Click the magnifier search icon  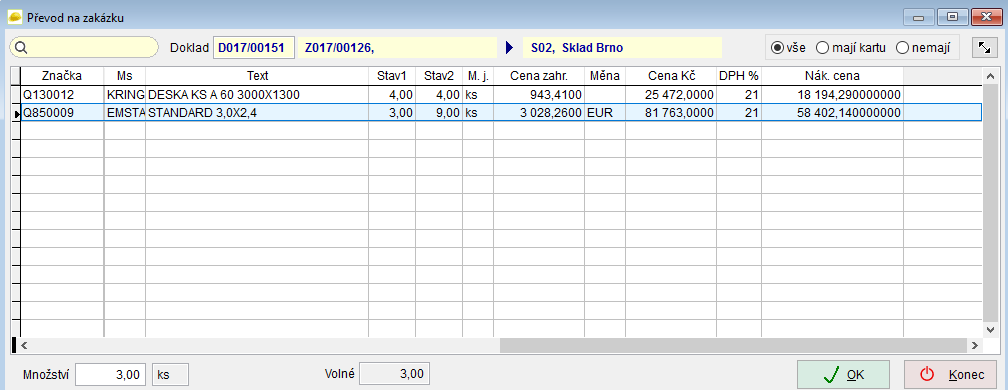(20, 48)
